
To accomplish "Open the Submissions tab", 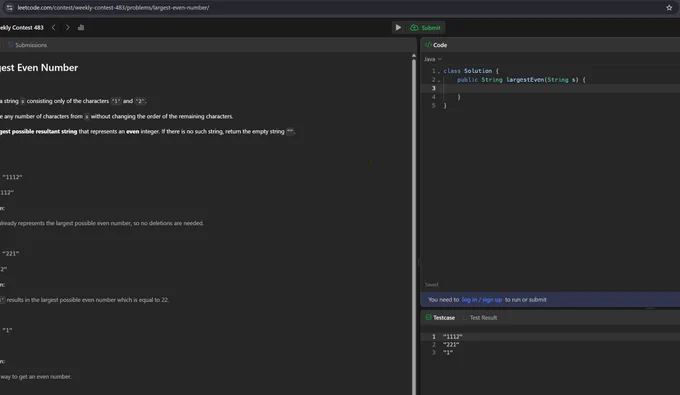I will pos(27,45).
